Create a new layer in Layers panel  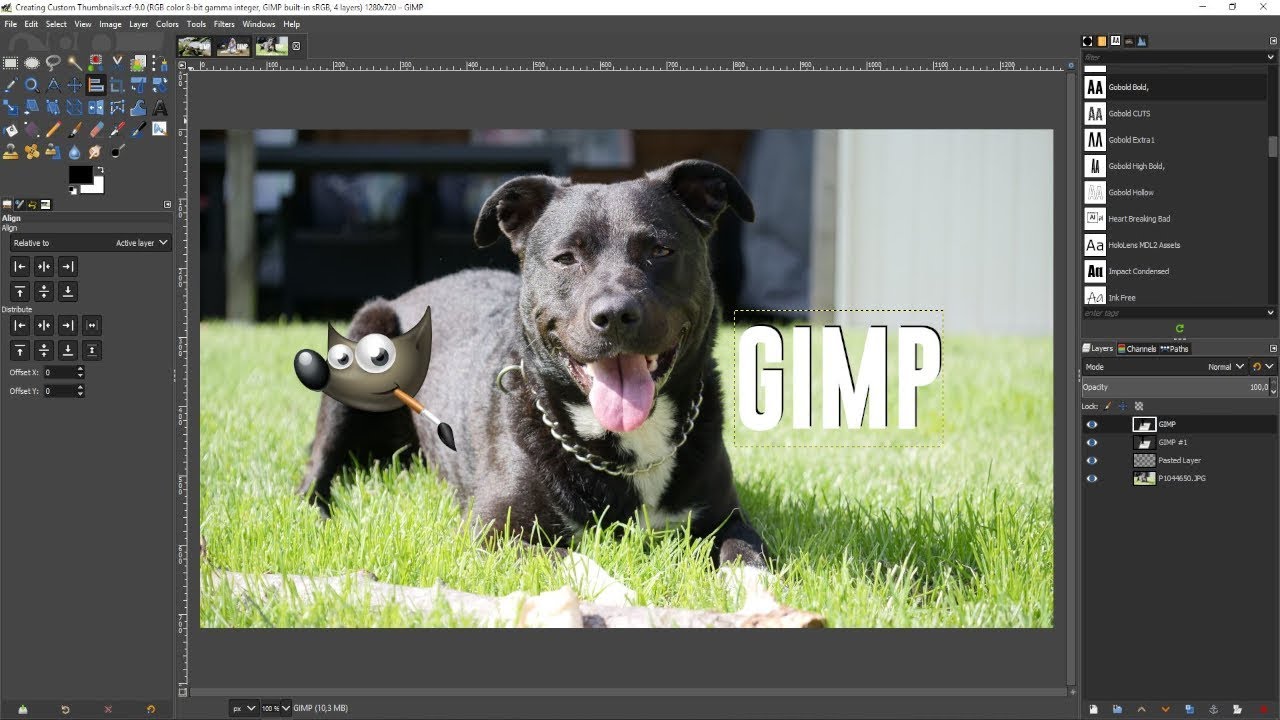[x=1093, y=709]
